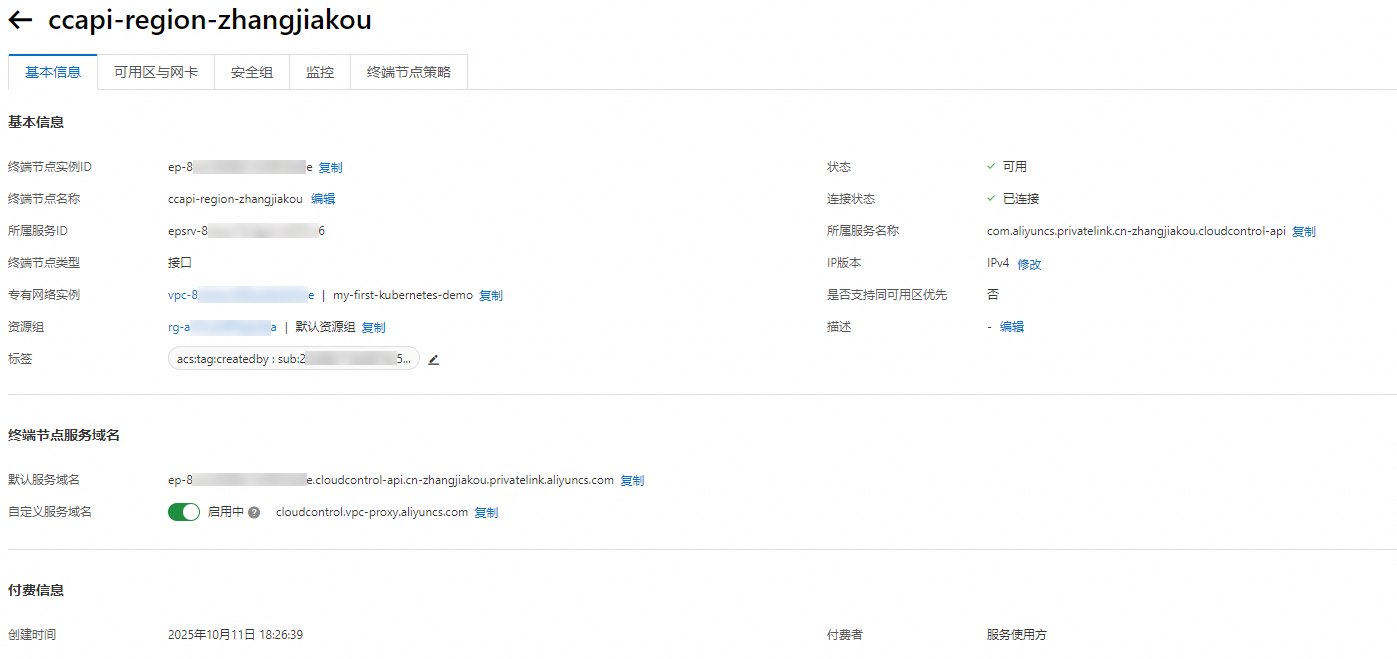The width and height of the screenshot is (1397, 659).
Task: Select the my-first-kubernetes-demo text
Action: click(403, 296)
